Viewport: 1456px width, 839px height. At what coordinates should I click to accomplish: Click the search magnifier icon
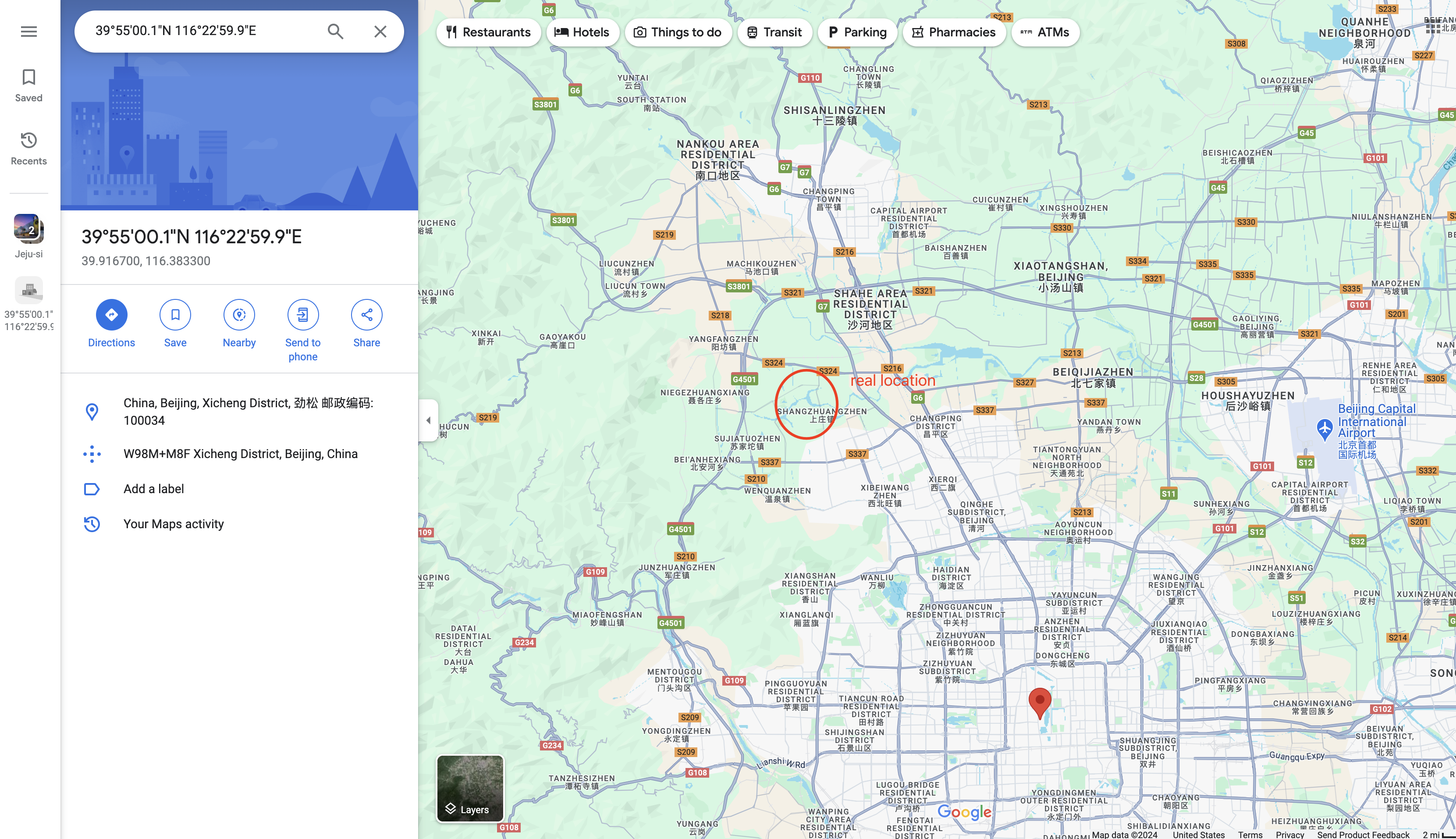pyautogui.click(x=335, y=31)
